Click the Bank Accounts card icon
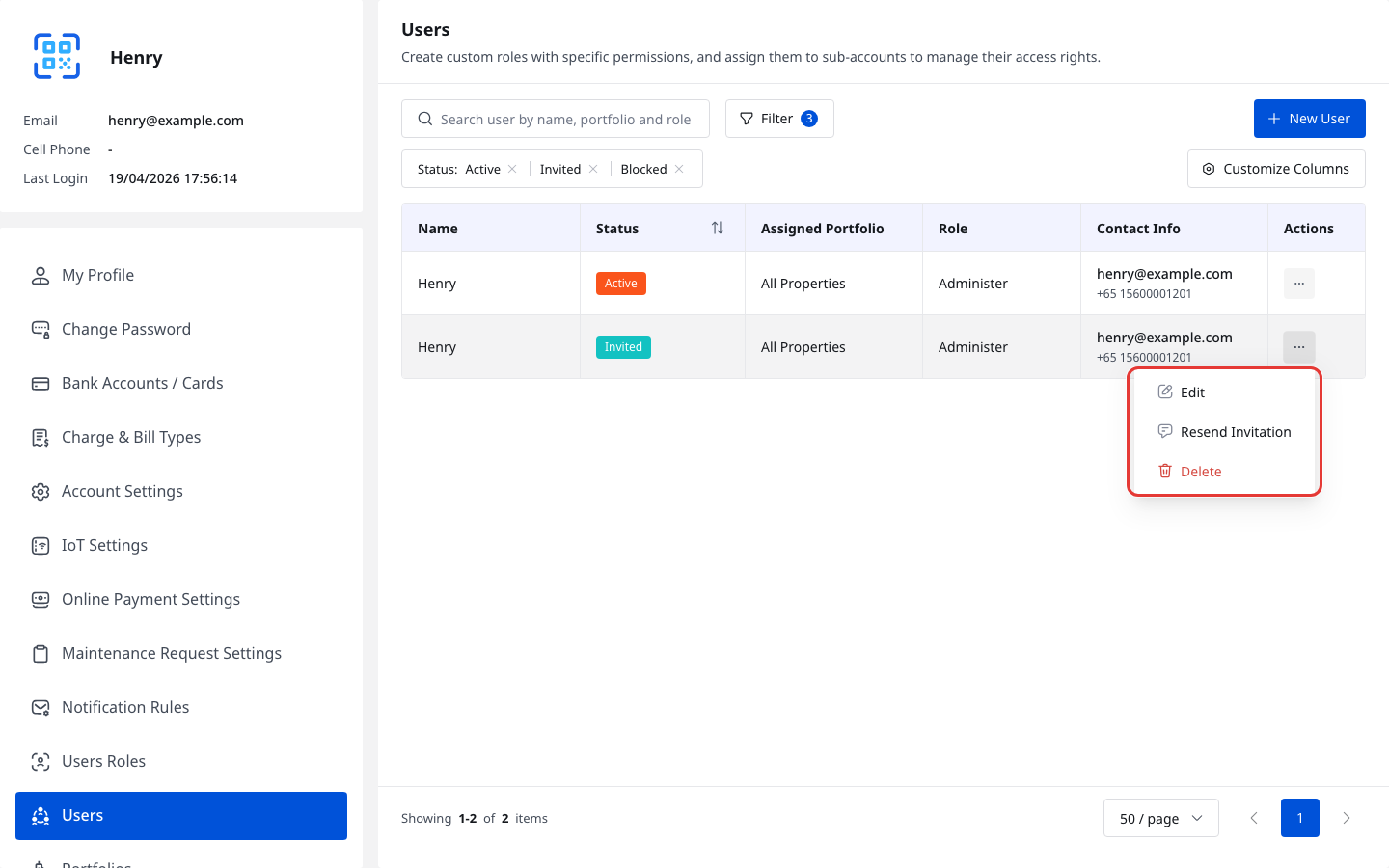 tap(41, 384)
